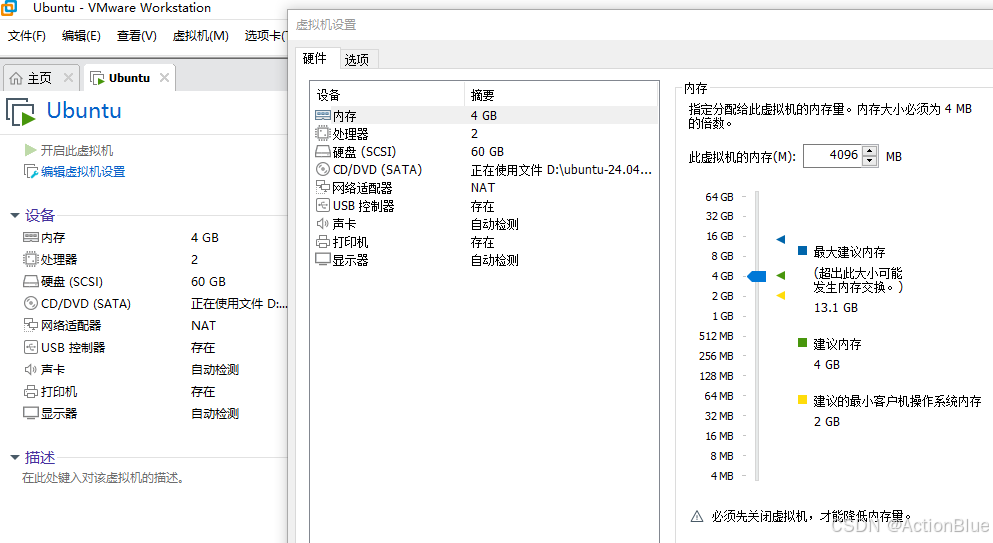Click the large Ubuntu virtual machine icon
The image size is (993, 543).
pos(20,112)
